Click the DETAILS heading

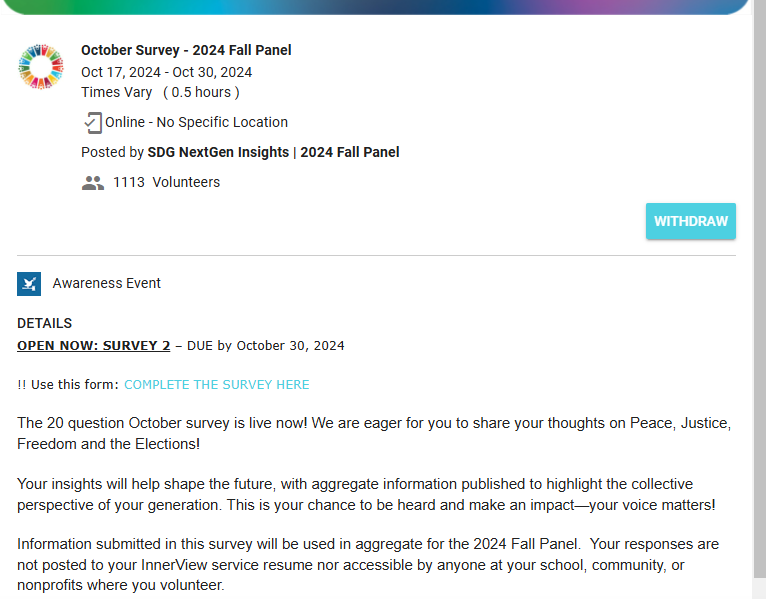point(45,323)
